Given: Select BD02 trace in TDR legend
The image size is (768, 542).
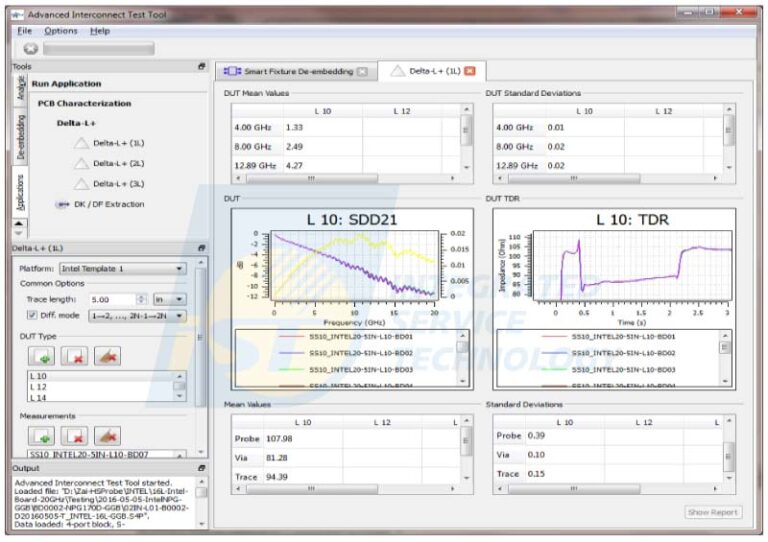Looking at the screenshot, I should pos(609,353).
